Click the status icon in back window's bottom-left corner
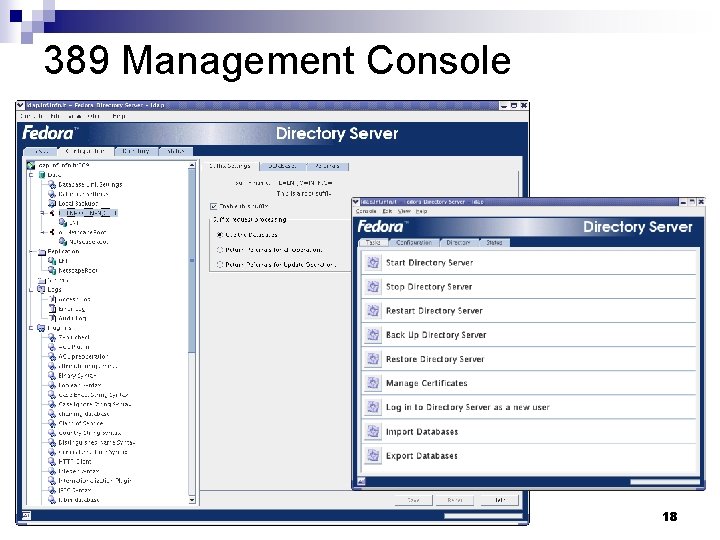This screenshot has height=540, width=720. click(x=26, y=516)
